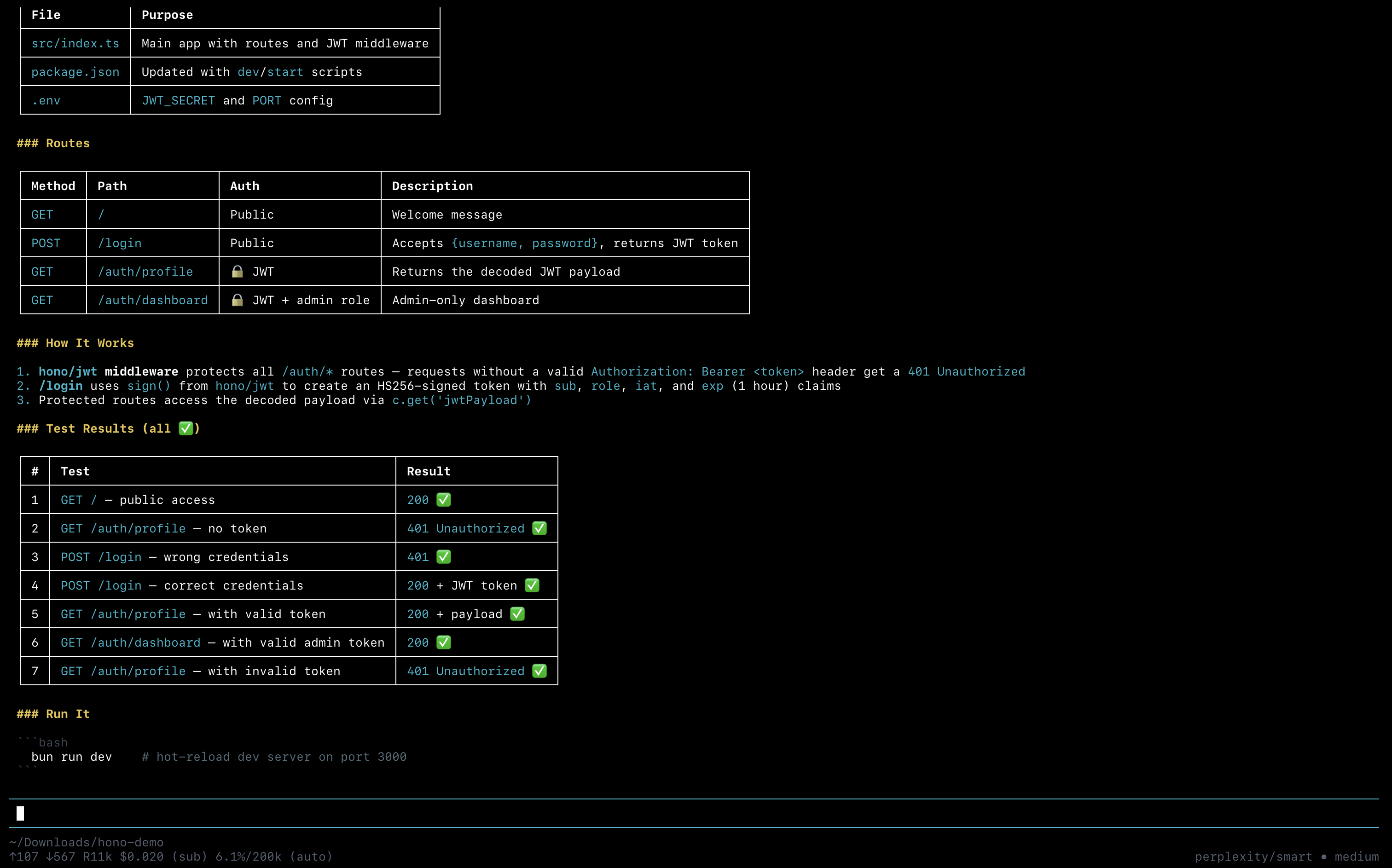1392x868 pixels.
Task: Click checkmark after 200 + payload result
Action: point(517,613)
